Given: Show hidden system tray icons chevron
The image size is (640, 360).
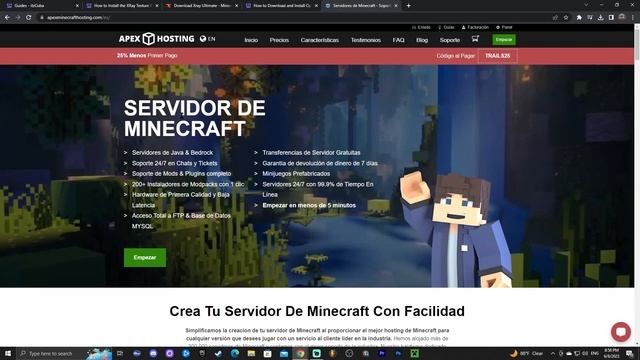Looking at the screenshot, I should click(x=553, y=353).
